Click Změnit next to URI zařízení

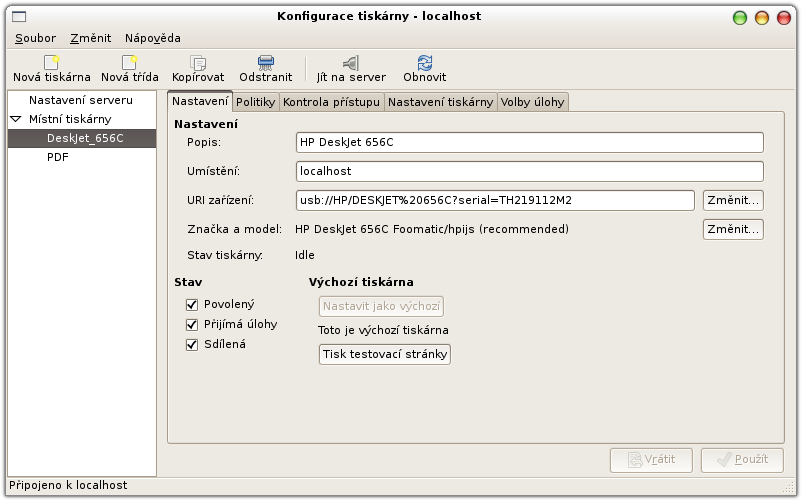tap(733, 200)
